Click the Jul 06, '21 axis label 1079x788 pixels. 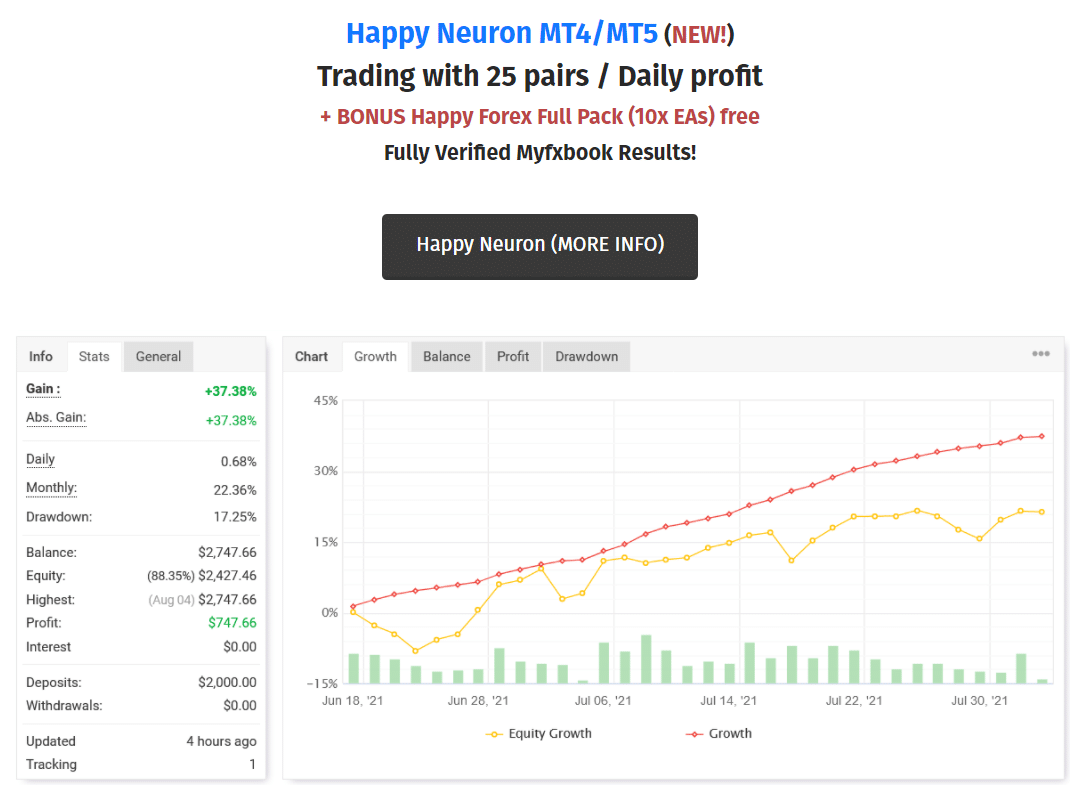[603, 701]
